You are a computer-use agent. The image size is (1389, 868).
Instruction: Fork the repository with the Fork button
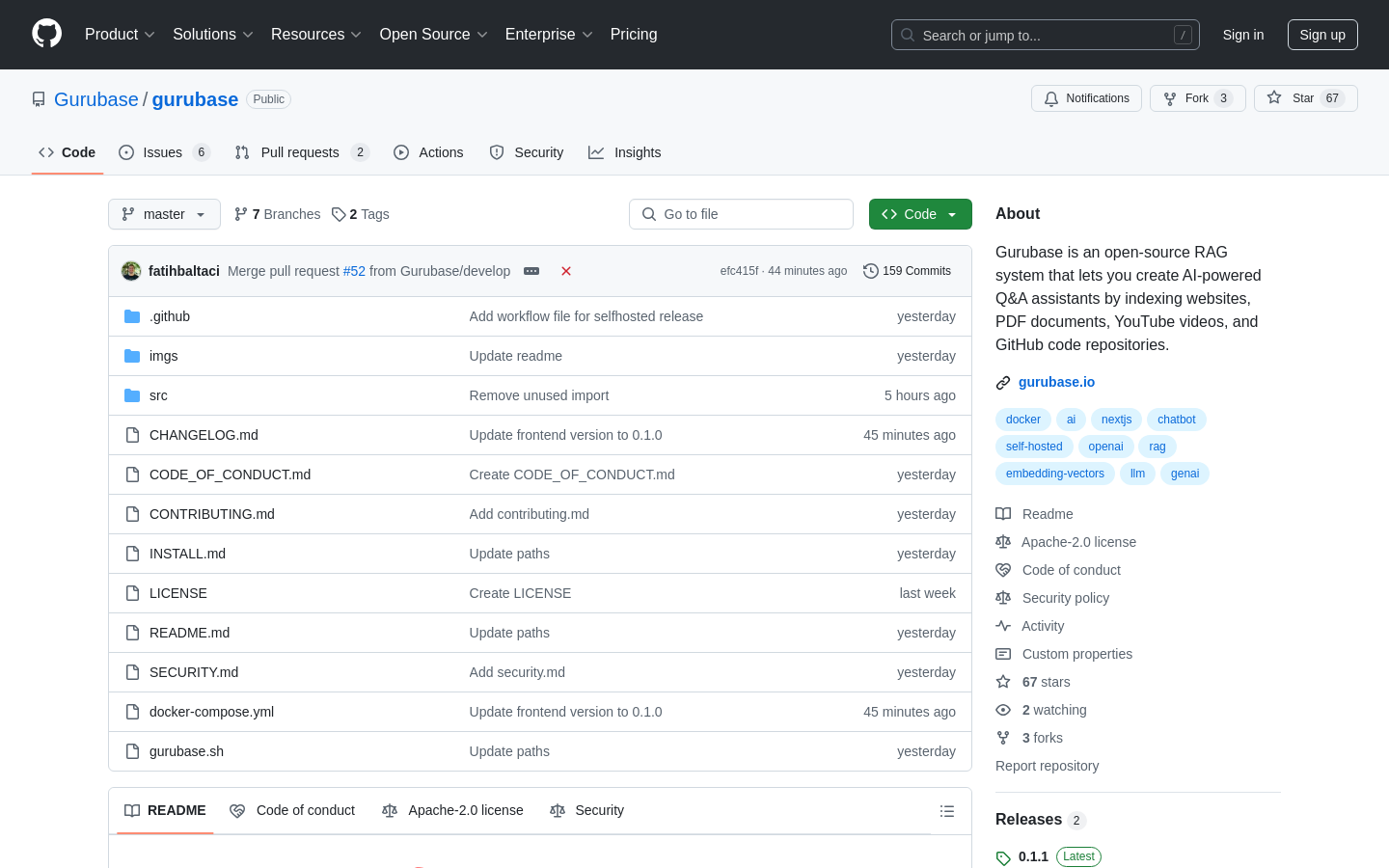1197,98
